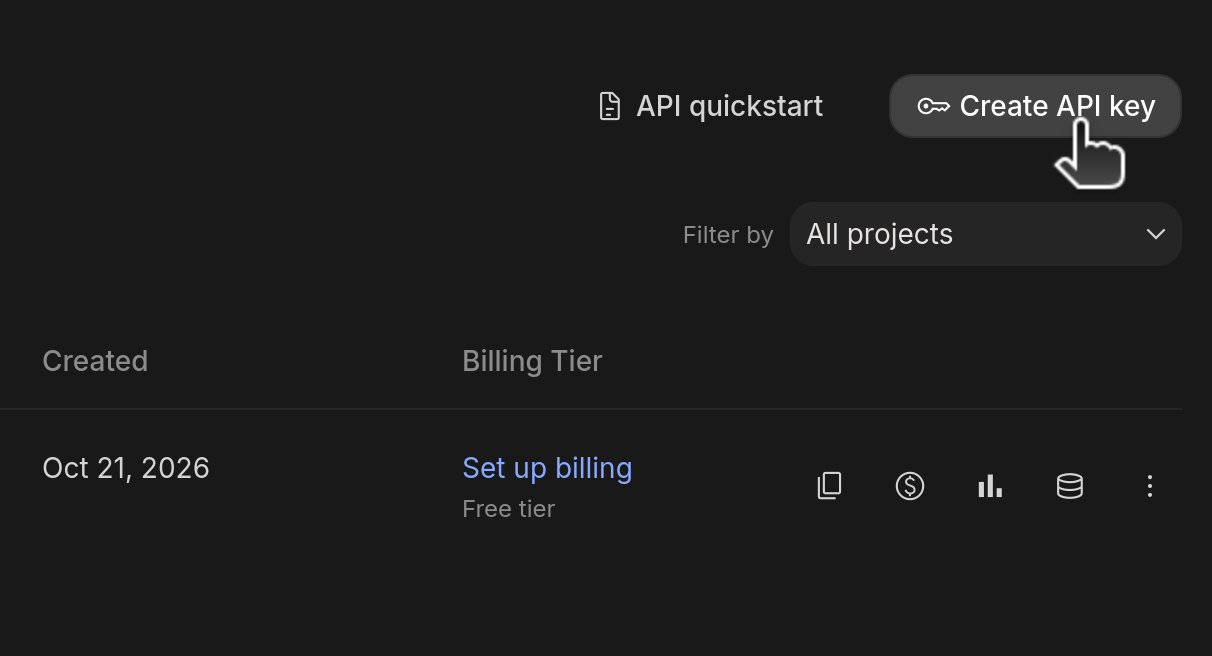Open the API quickstart link
The height and width of the screenshot is (656, 1212).
point(710,106)
